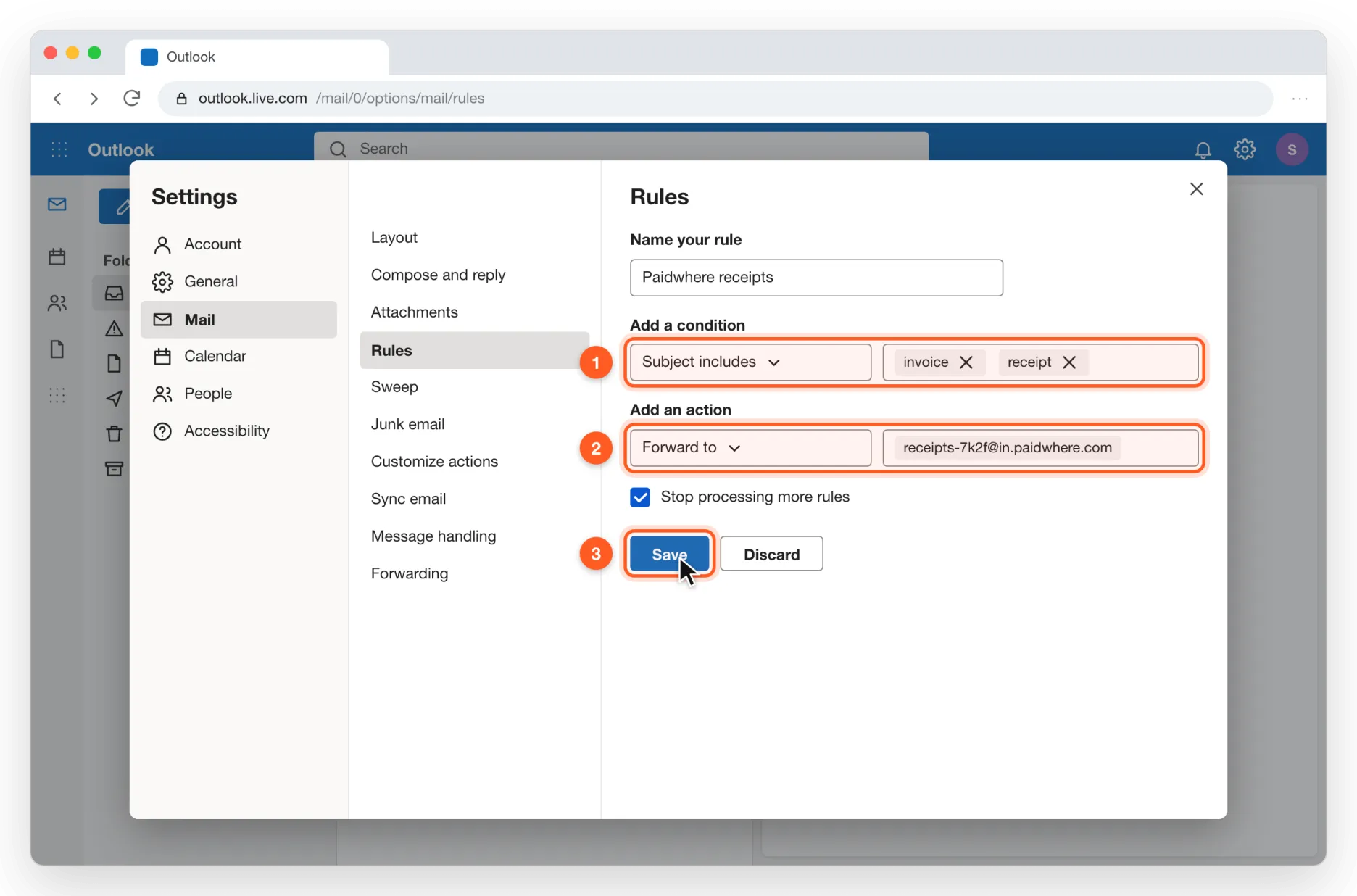
Task: Open the Calendar icon in left rail
Action: tap(57, 257)
